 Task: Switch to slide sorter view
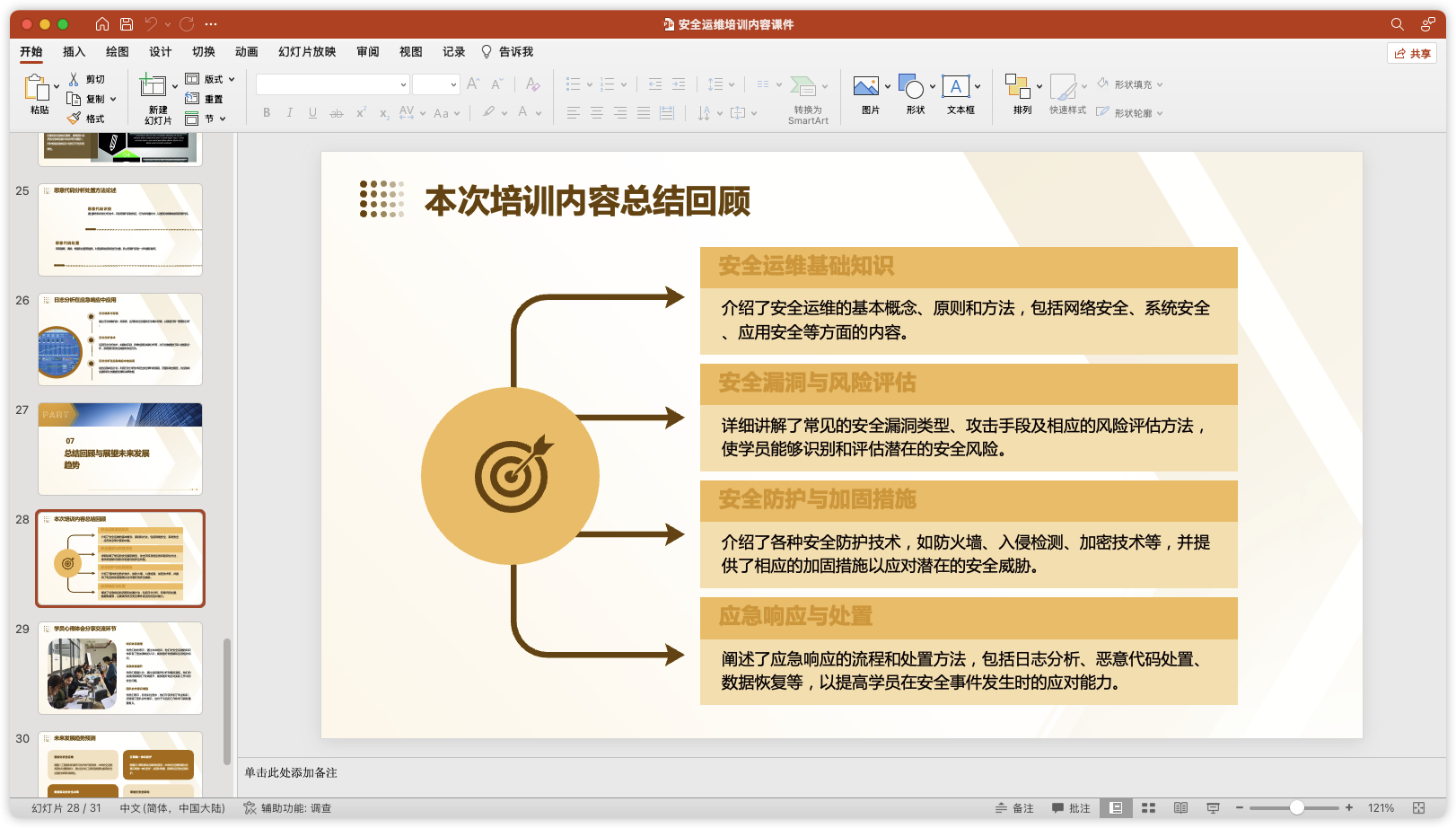1148,808
